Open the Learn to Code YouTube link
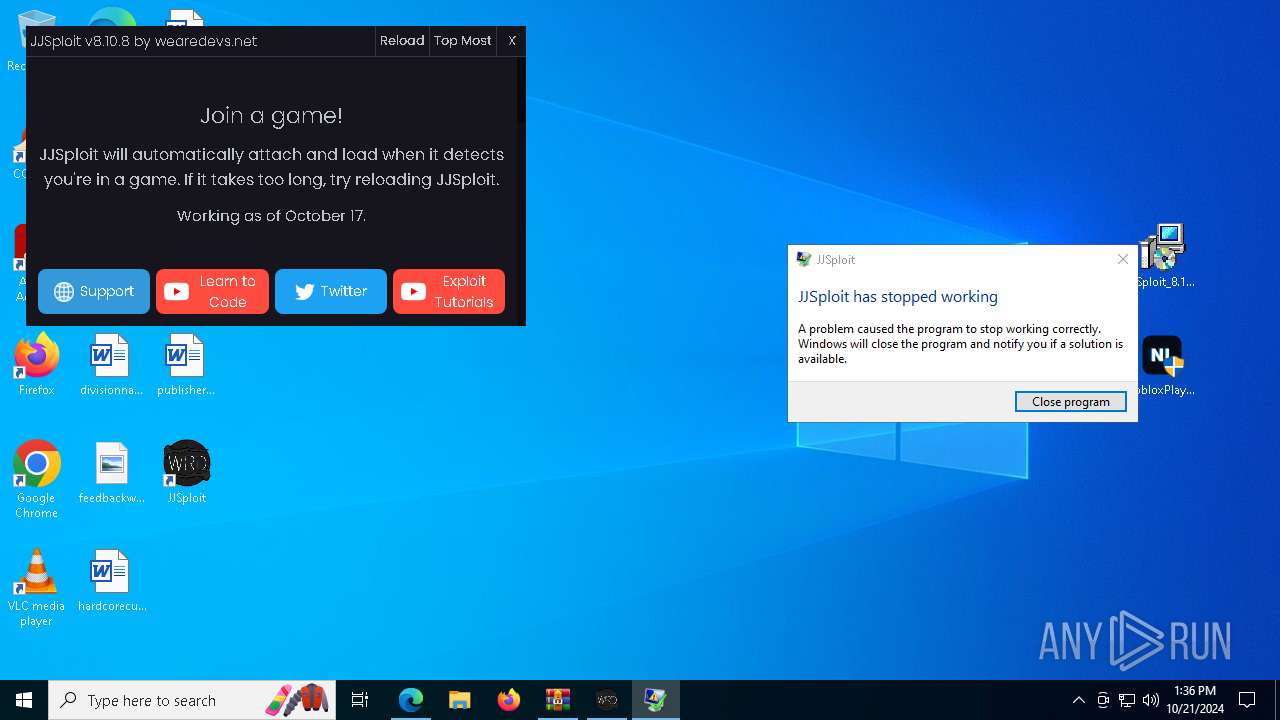The image size is (1280, 720). (x=212, y=291)
